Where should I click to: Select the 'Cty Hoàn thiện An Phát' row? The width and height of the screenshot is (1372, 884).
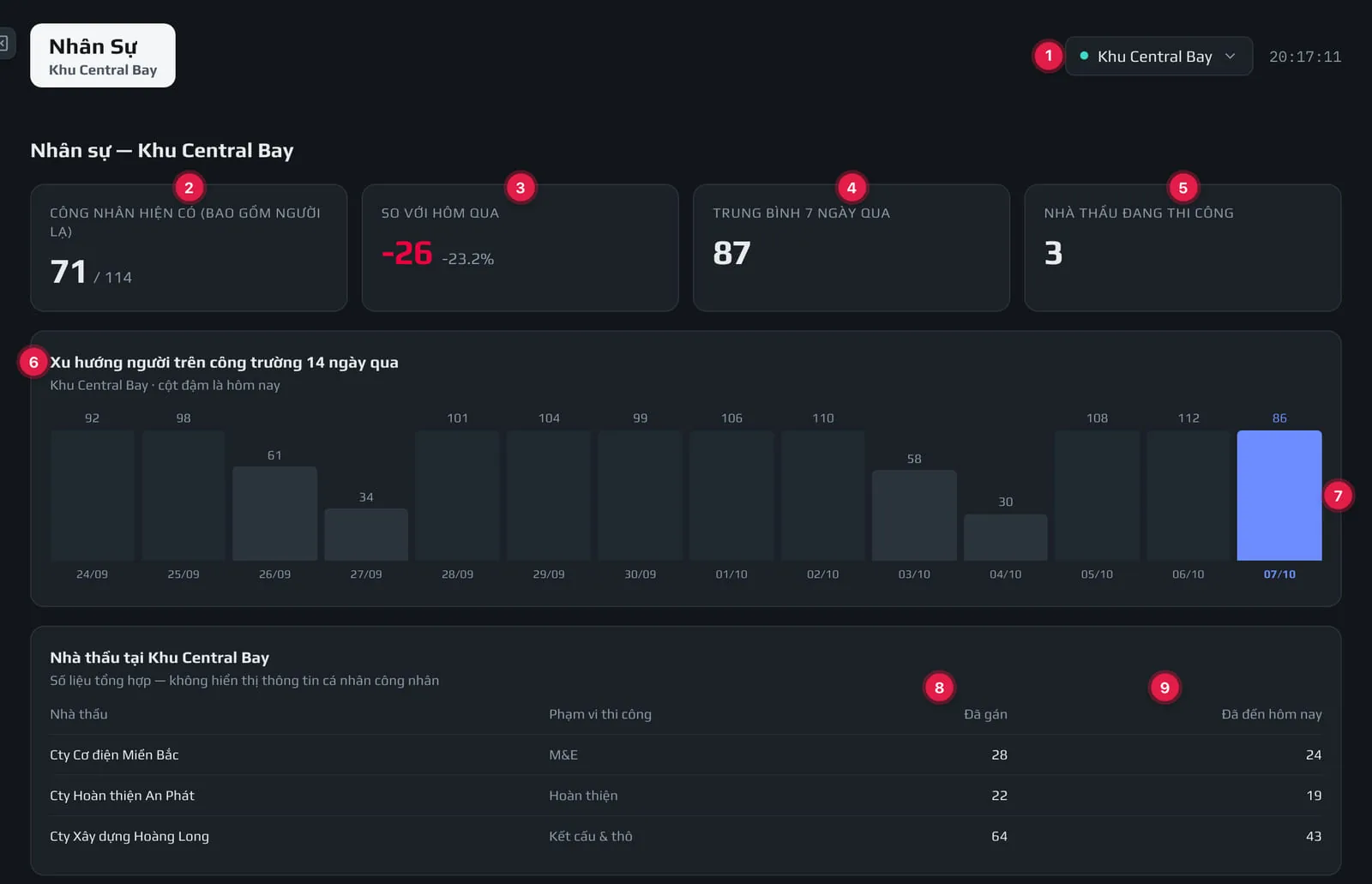coord(686,796)
